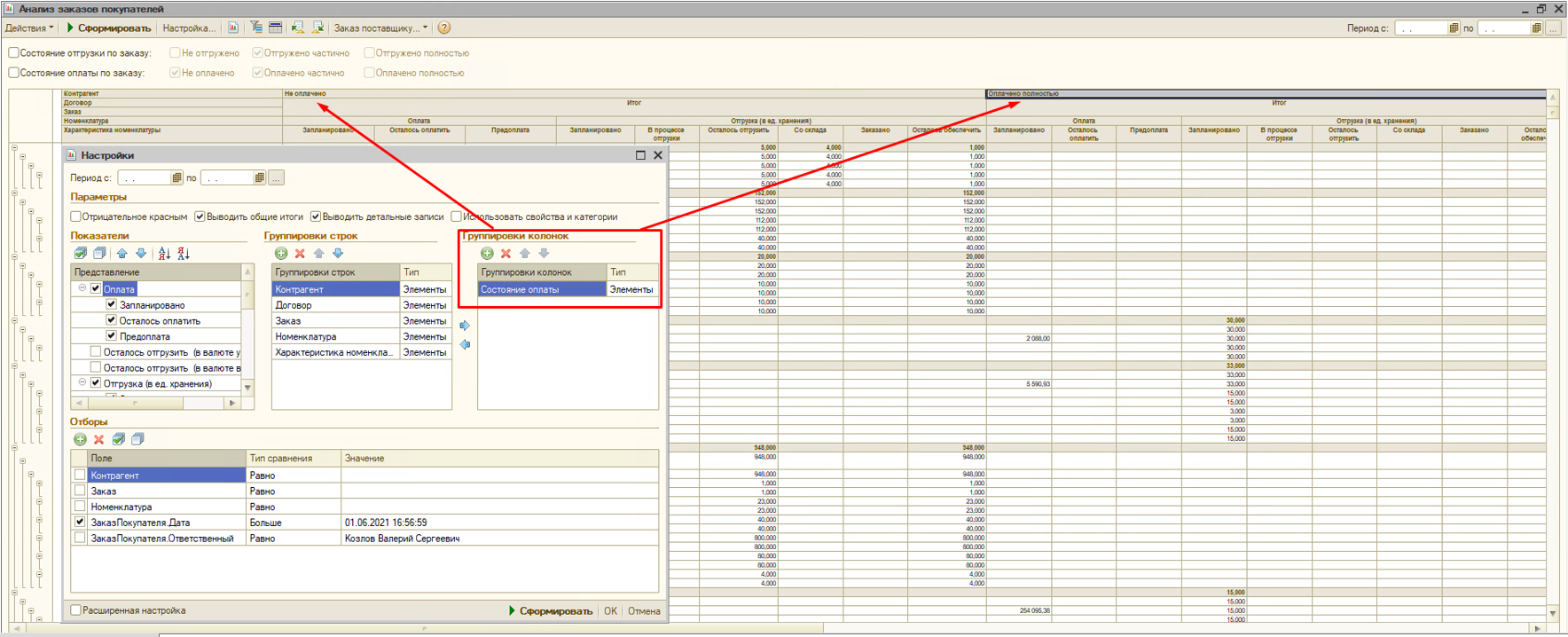This screenshot has width=1568, height=637.
Task: Move row grouping up
Action: click(x=319, y=254)
